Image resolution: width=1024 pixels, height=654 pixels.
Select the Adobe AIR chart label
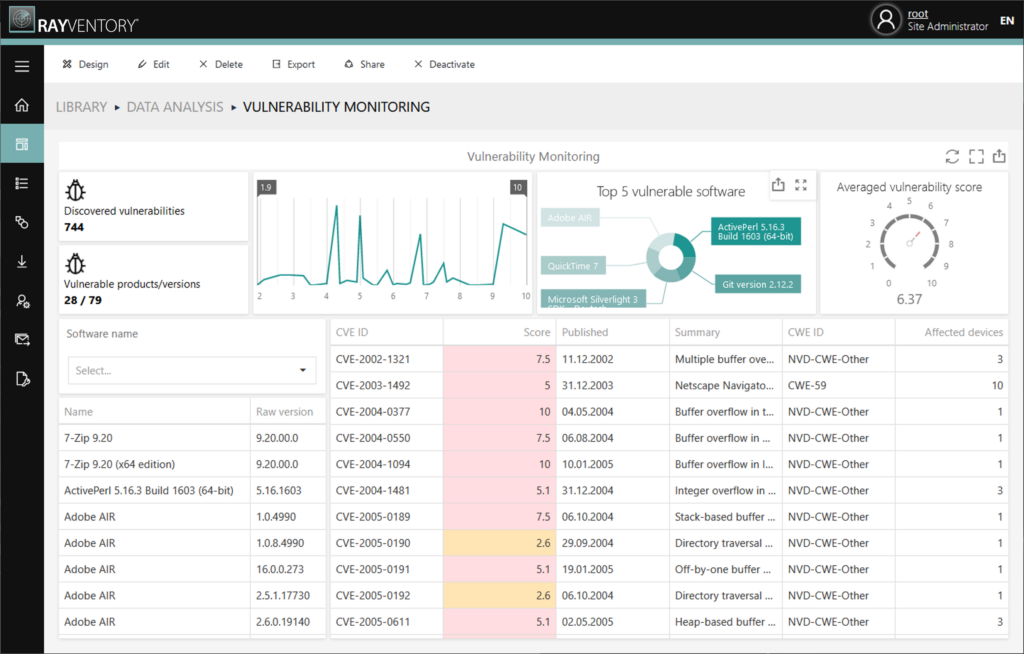tap(570, 218)
